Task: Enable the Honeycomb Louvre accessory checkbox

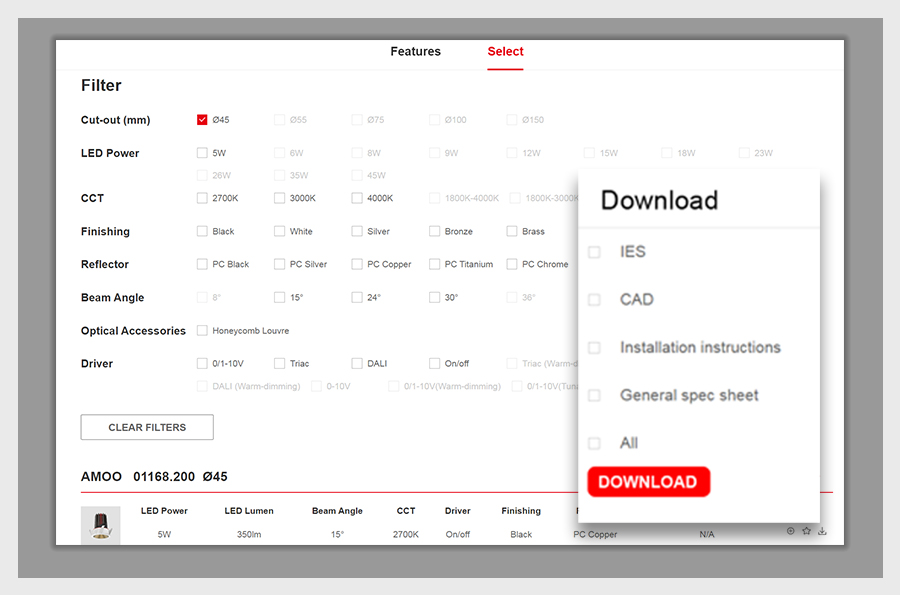Action: (202, 330)
